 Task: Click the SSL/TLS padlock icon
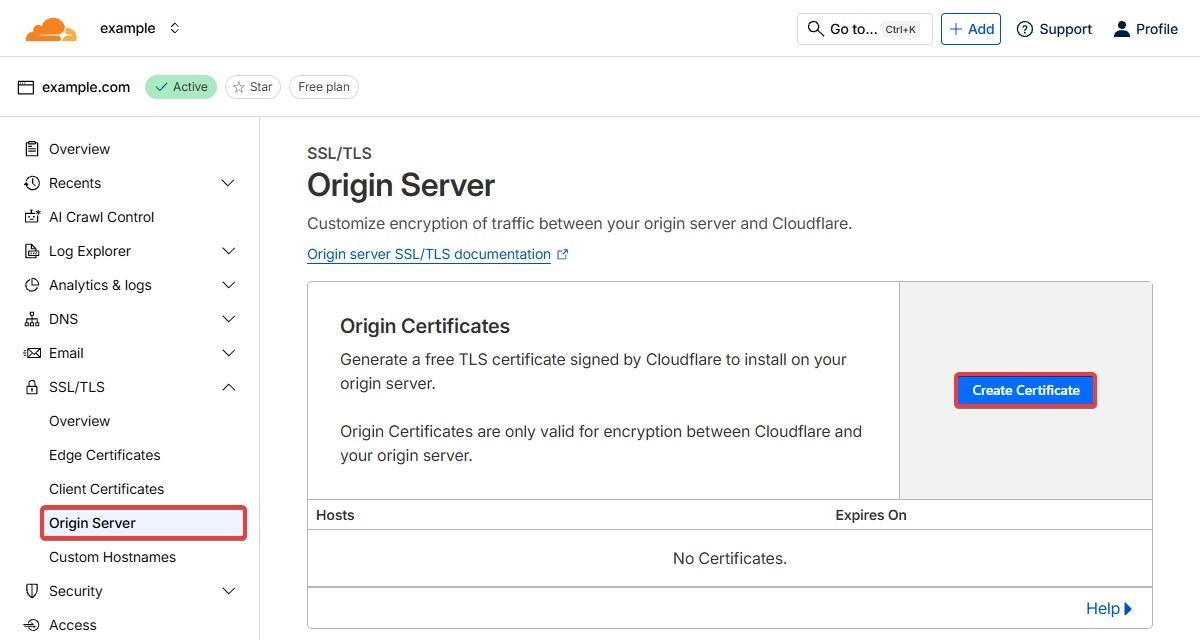pyautogui.click(x=32, y=387)
